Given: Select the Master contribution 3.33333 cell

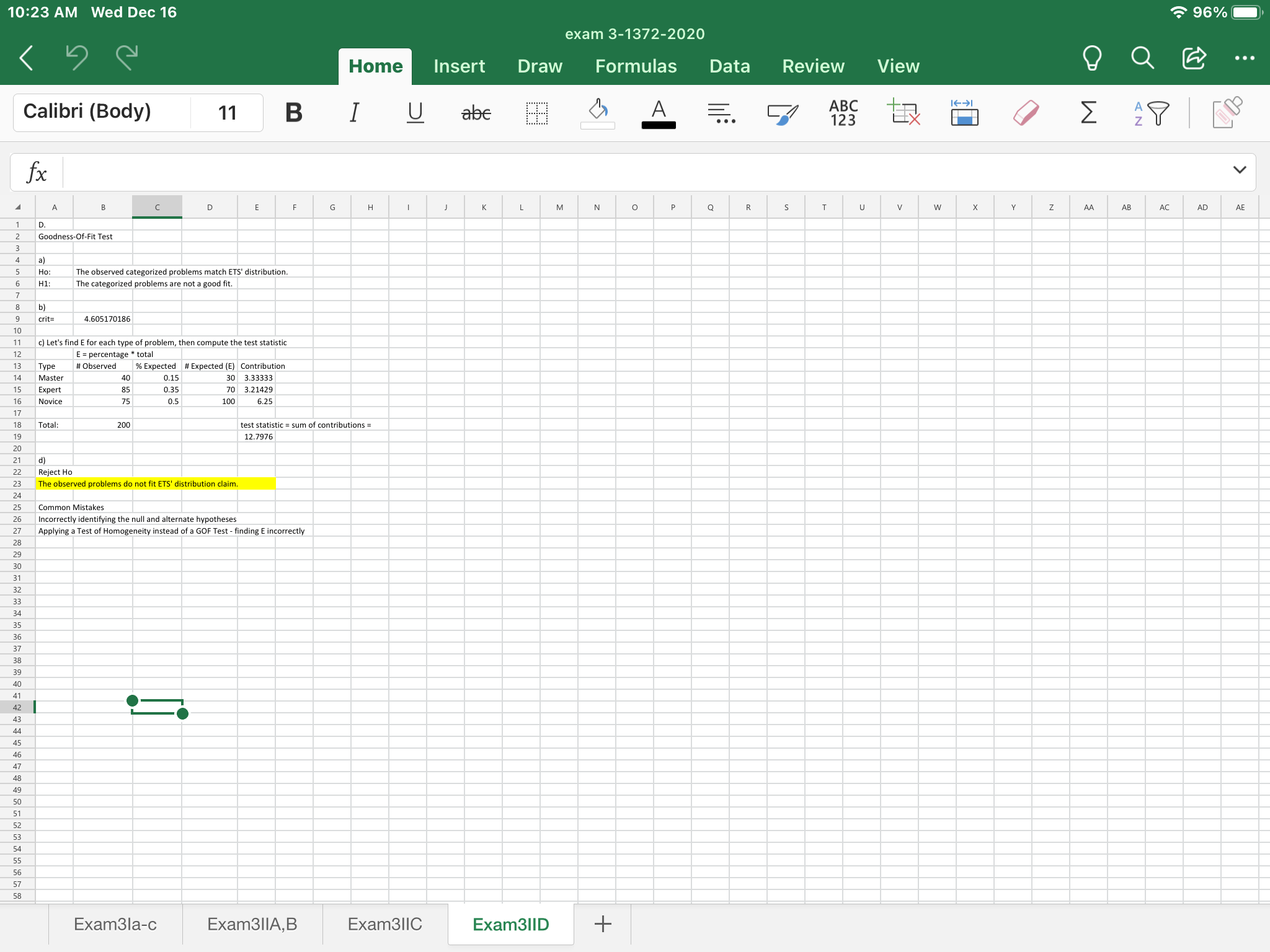Looking at the screenshot, I should click(x=256, y=377).
